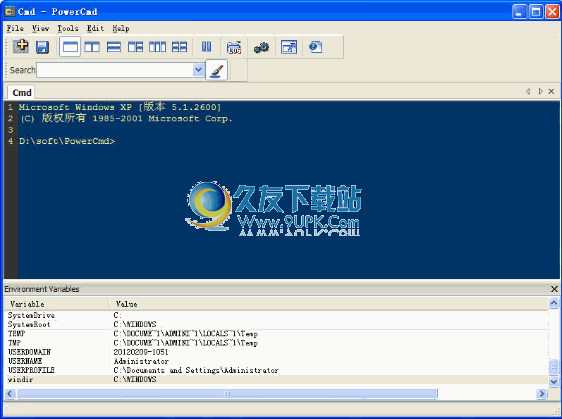Switch to the Cmd tab

pyautogui.click(x=22, y=92)
